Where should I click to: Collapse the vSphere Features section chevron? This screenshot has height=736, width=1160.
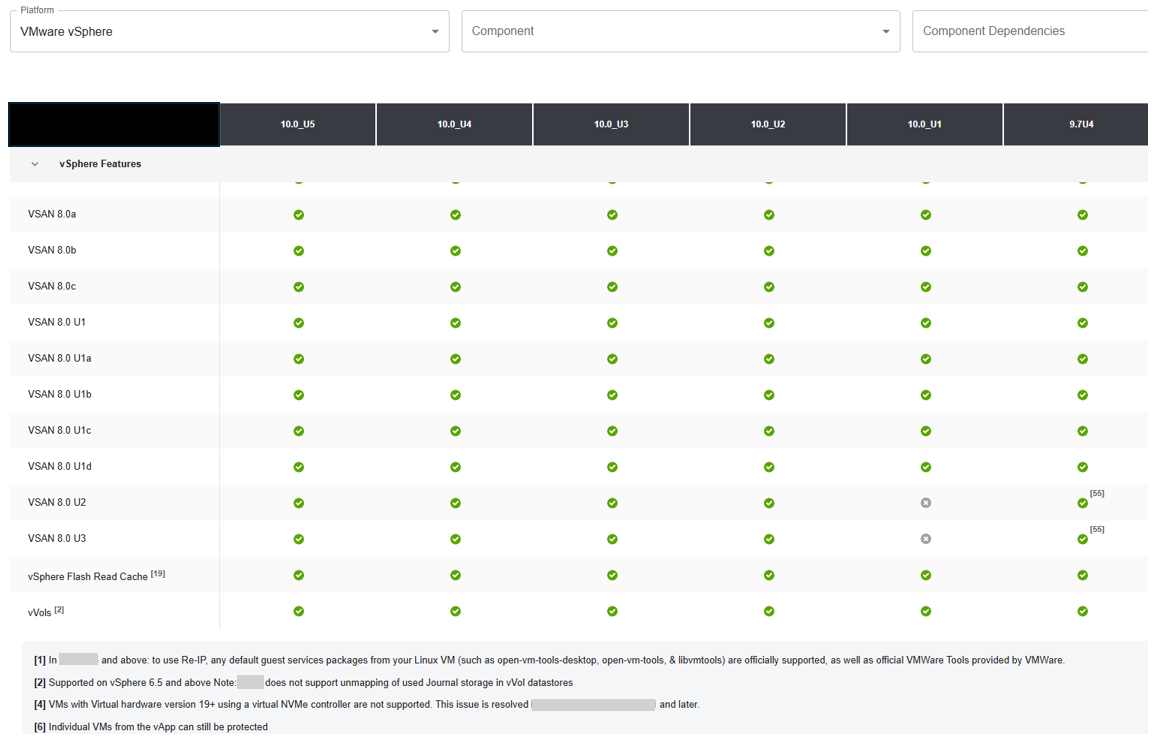click(35, 164)
